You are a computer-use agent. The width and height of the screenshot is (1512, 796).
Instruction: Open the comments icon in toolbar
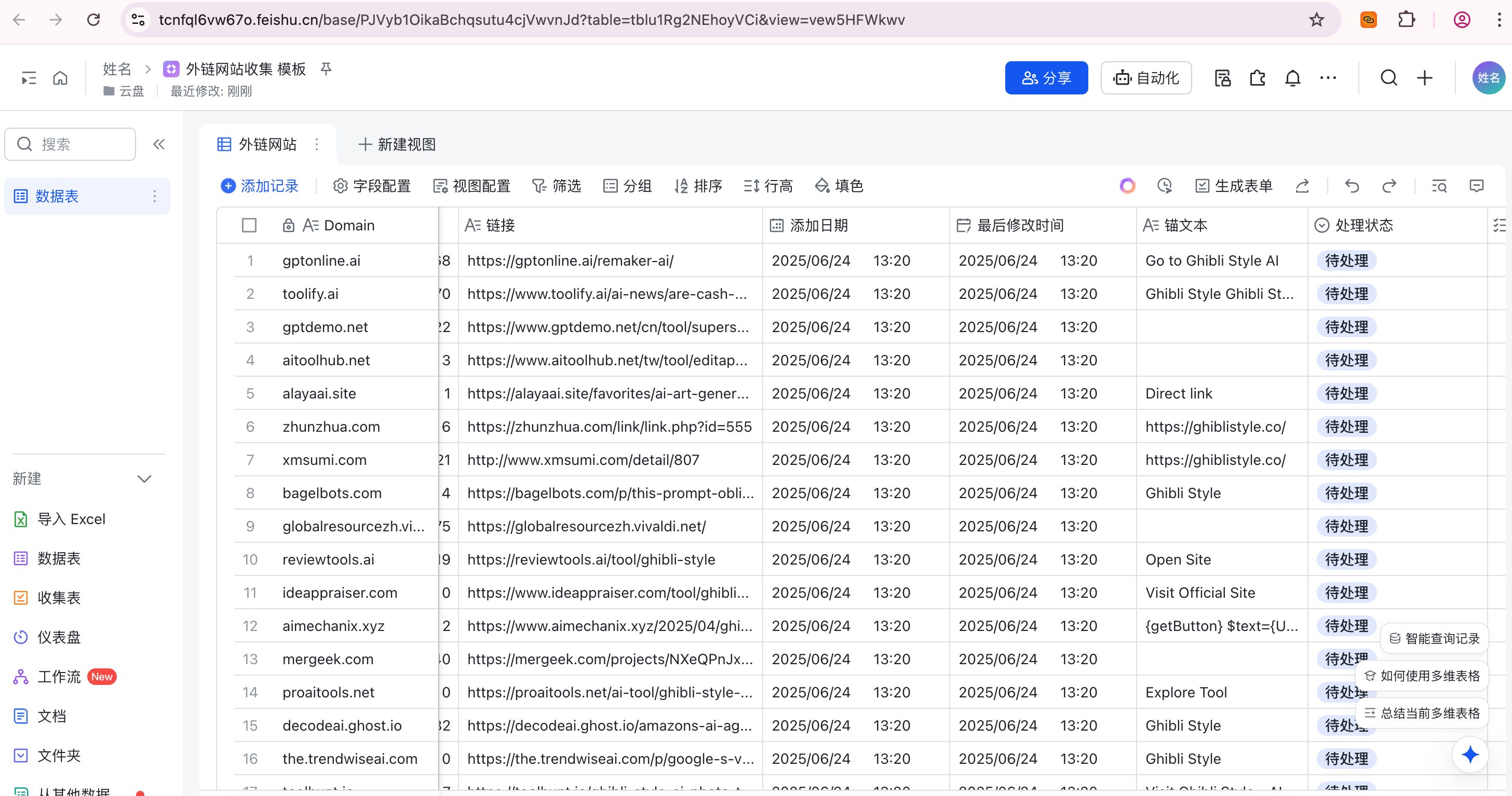point(1476,186)
